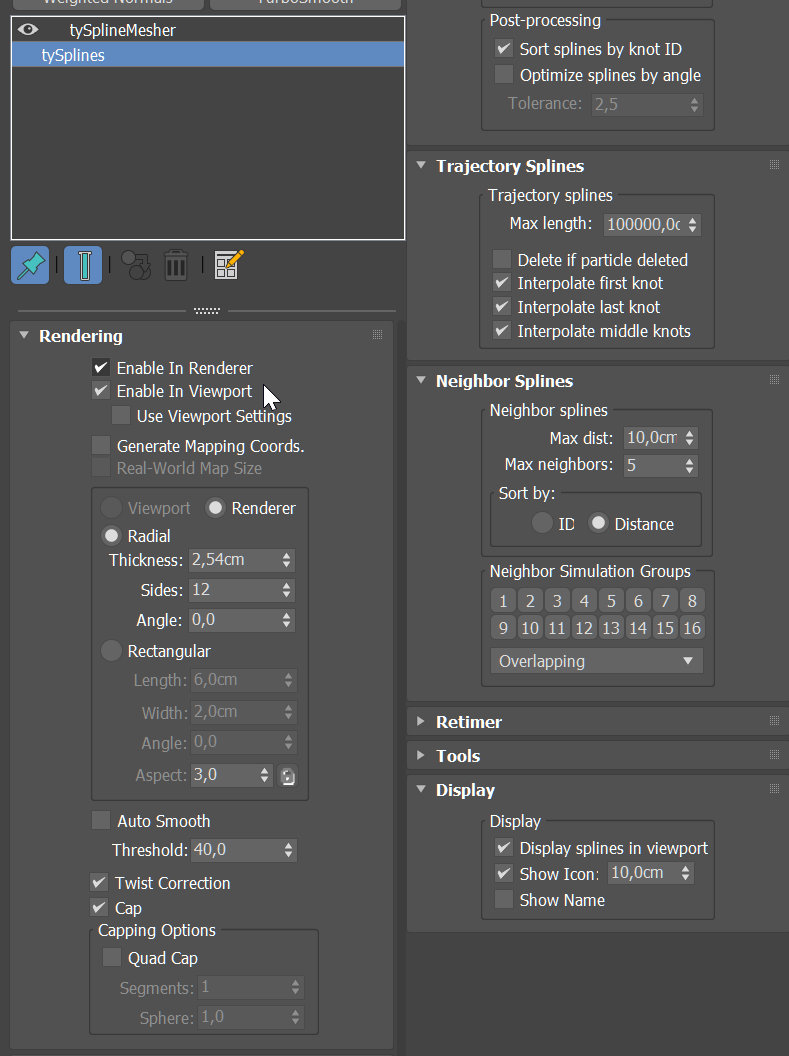Select Rectangular radio button

(x=111, y=651)
